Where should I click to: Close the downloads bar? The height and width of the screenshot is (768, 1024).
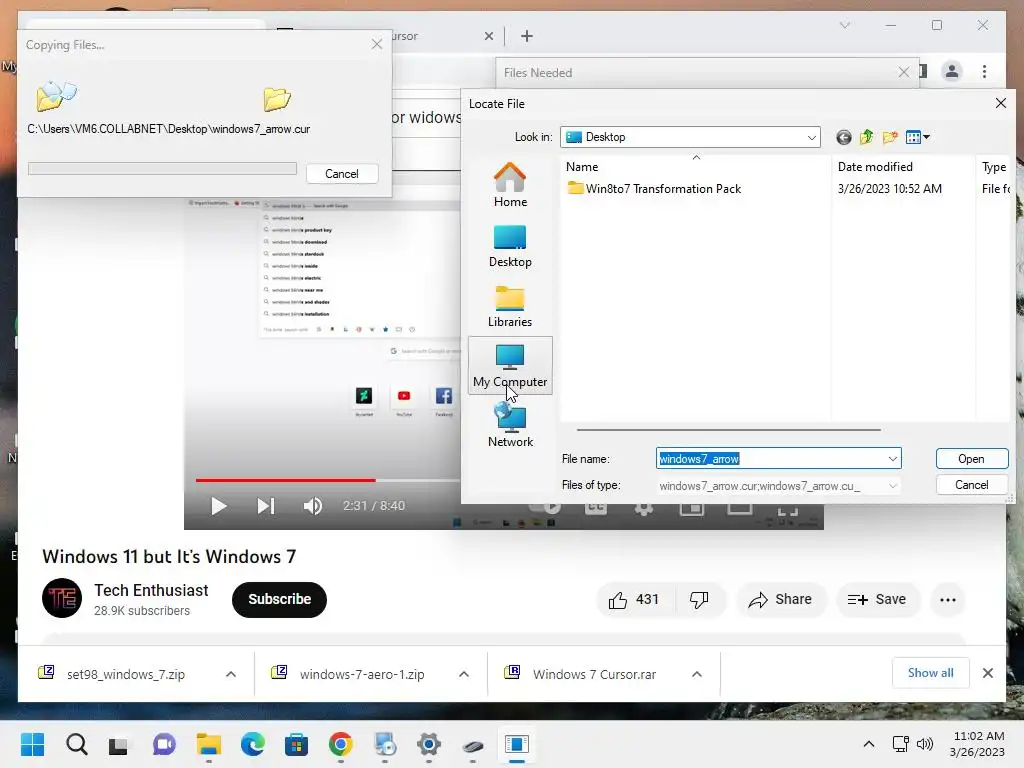point(987,673)
